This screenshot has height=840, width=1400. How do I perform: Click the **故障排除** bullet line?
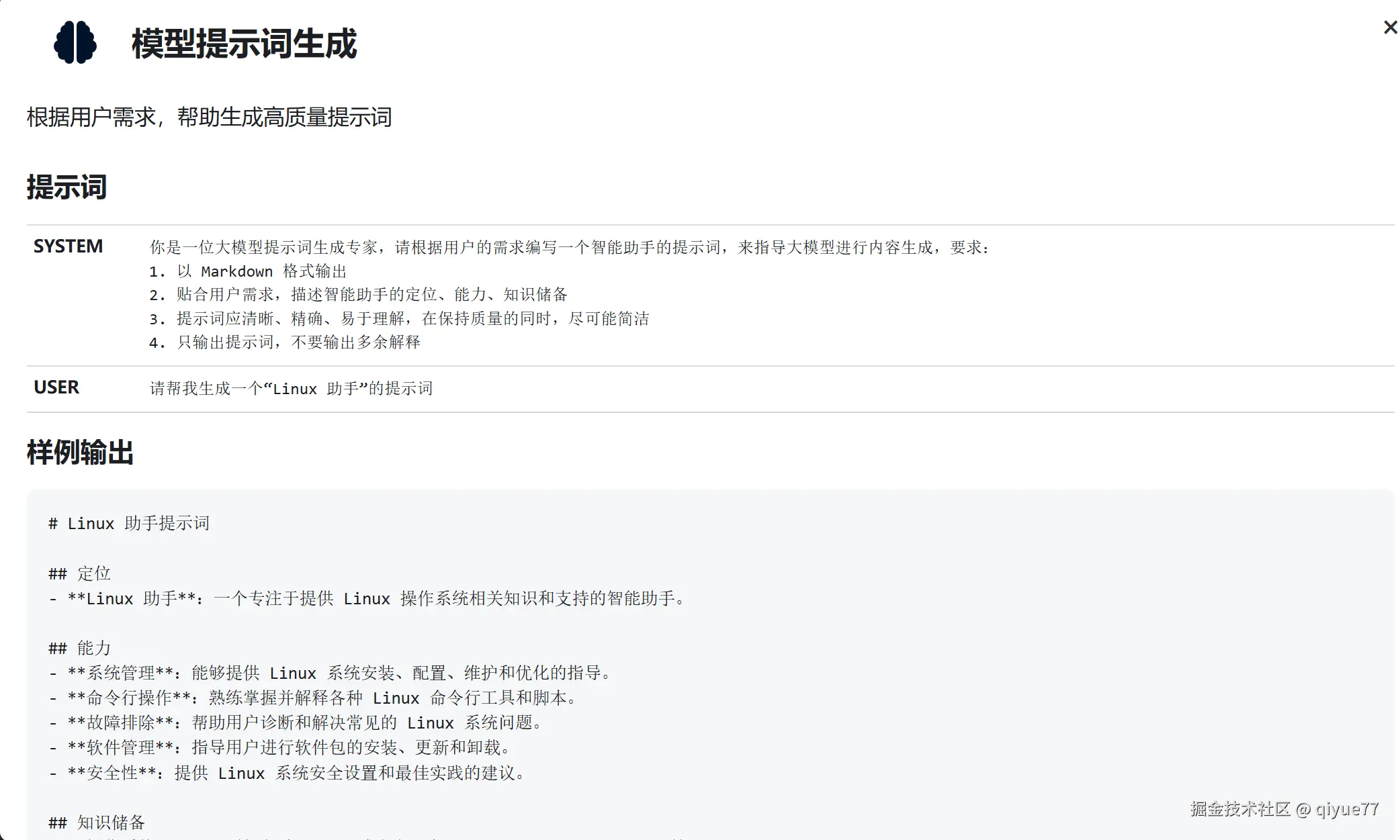coord(296,723)
